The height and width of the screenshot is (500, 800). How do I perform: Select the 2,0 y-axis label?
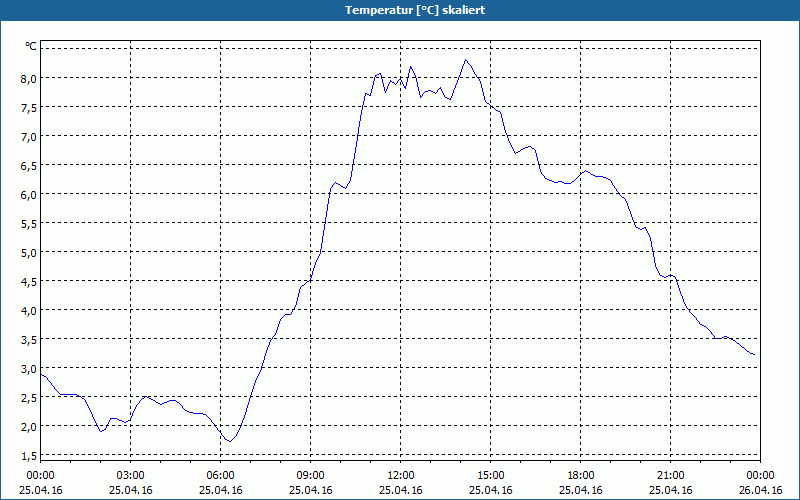(29, 427)
